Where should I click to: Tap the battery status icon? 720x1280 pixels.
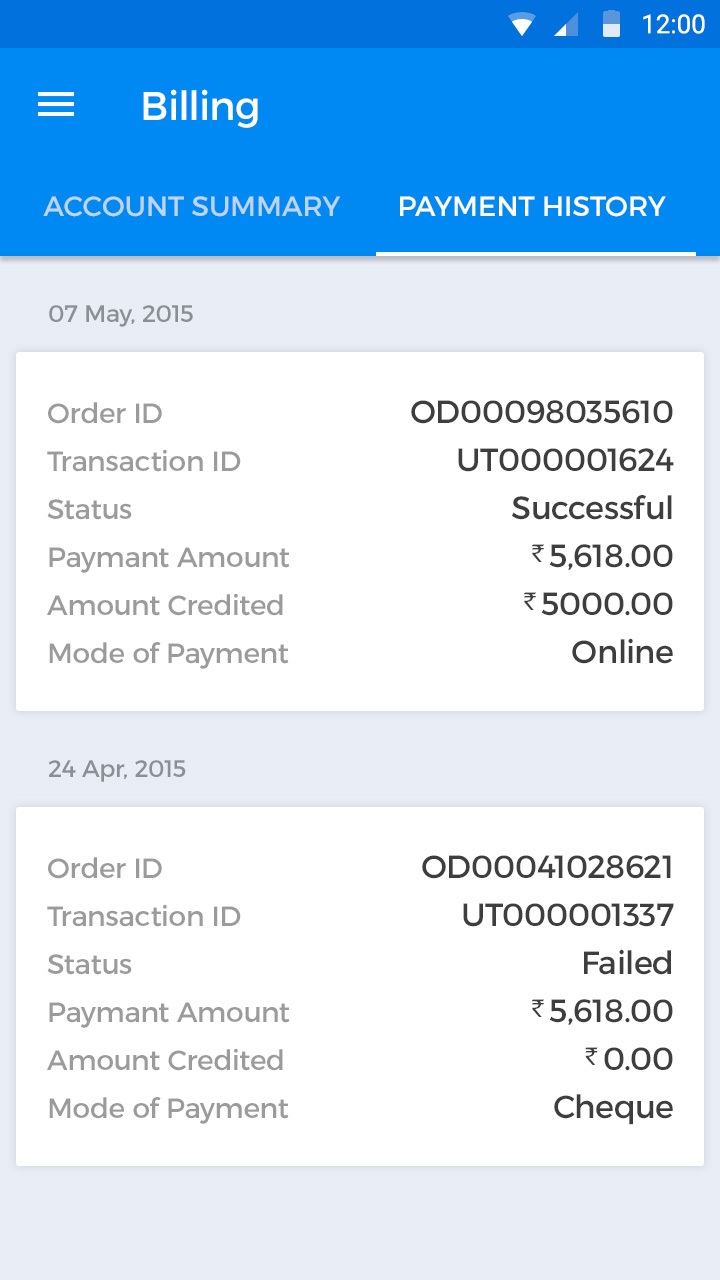click(x=611, y=24)
